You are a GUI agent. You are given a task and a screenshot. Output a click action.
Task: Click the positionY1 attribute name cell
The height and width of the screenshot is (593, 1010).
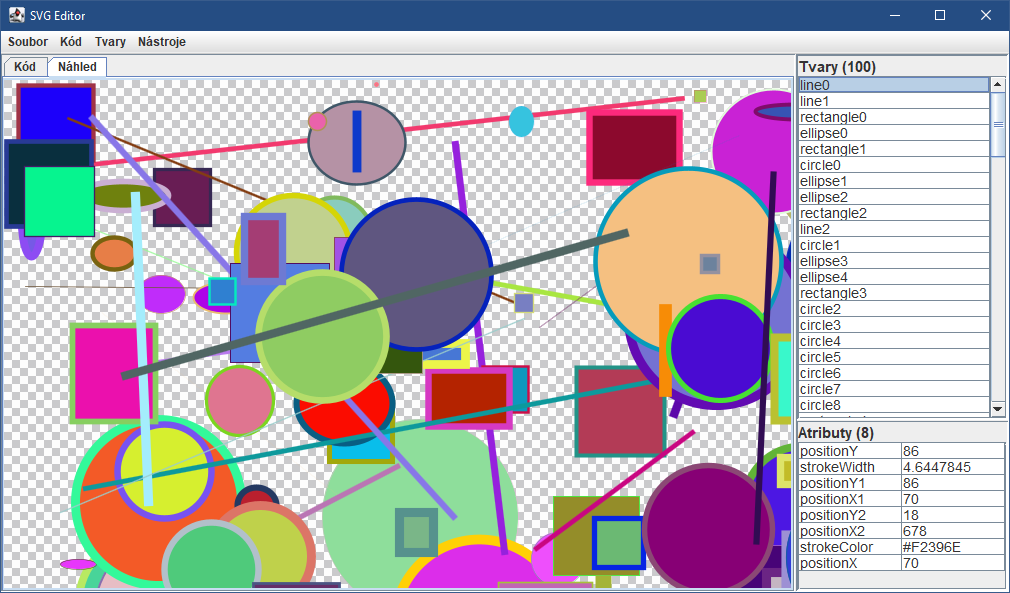(850, 484)
